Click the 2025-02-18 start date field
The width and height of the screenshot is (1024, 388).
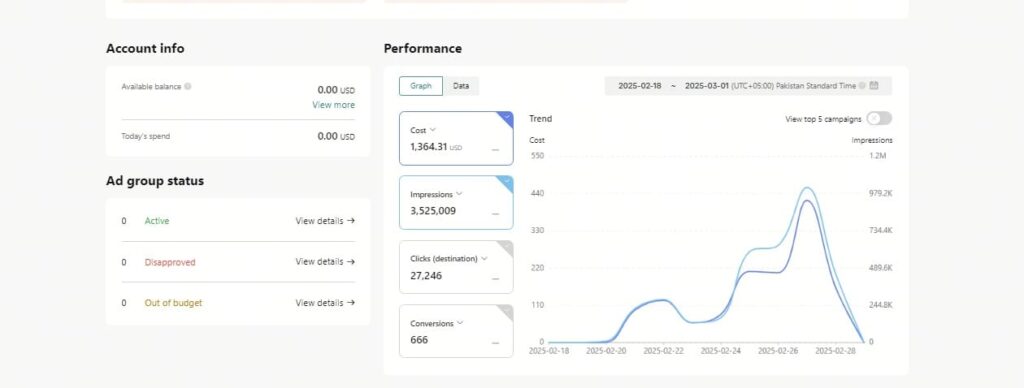pos(639,86)
